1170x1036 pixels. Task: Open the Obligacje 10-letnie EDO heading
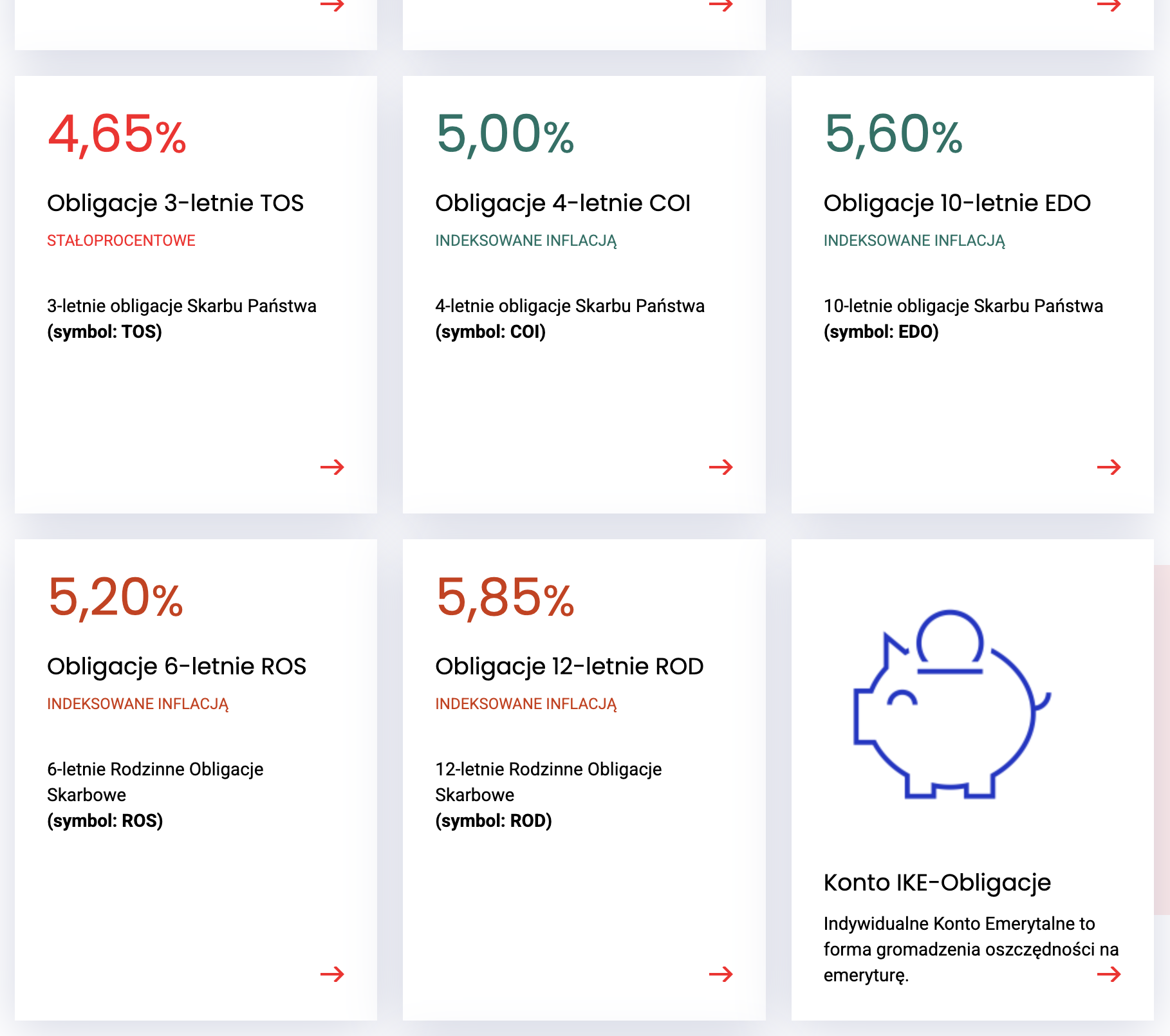click(x=957, y=203)
